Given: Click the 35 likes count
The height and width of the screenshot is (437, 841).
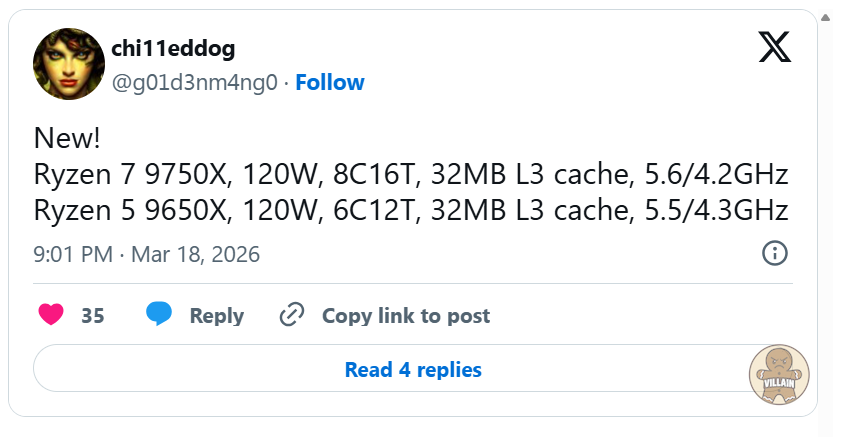Looking at the screenshot, I should tap(93, 316).
